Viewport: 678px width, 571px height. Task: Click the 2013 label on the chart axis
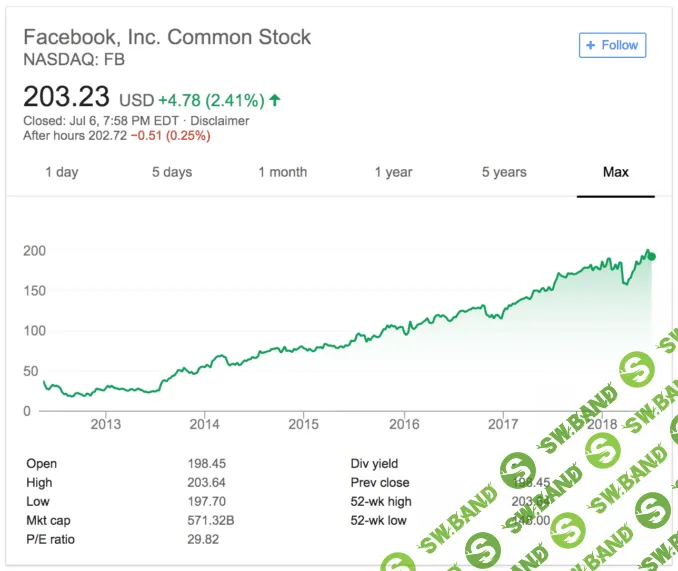(105, 424)
